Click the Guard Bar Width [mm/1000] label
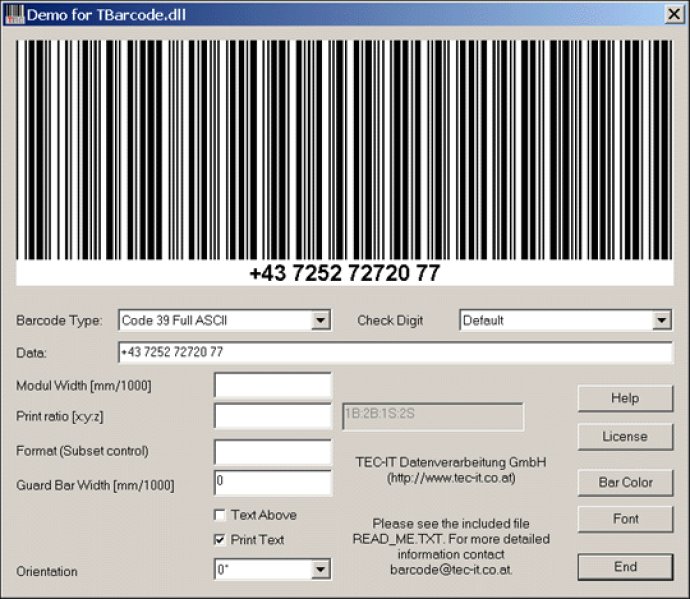This screenshot has width=690, height=599. point(95,485)
